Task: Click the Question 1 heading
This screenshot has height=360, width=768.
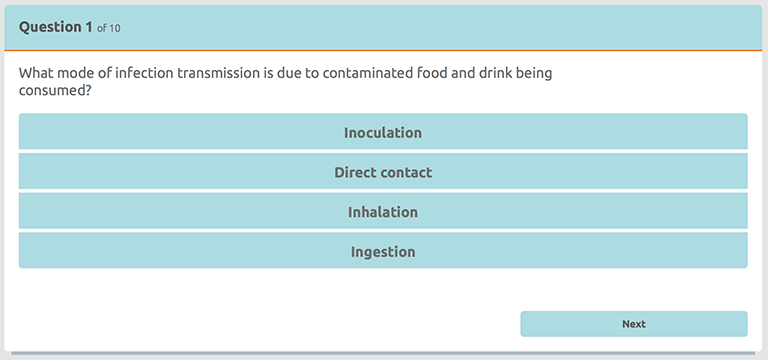Action: (x=55, y=27)
